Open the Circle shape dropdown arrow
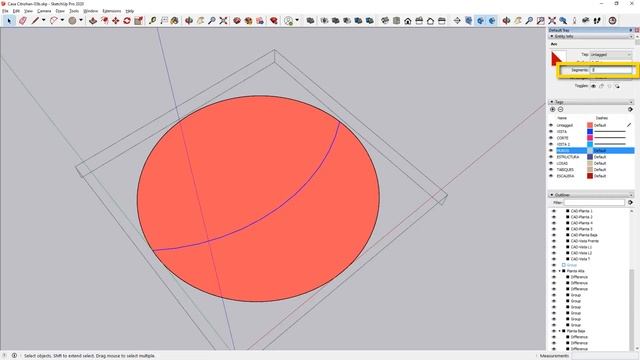 point(81,20)
